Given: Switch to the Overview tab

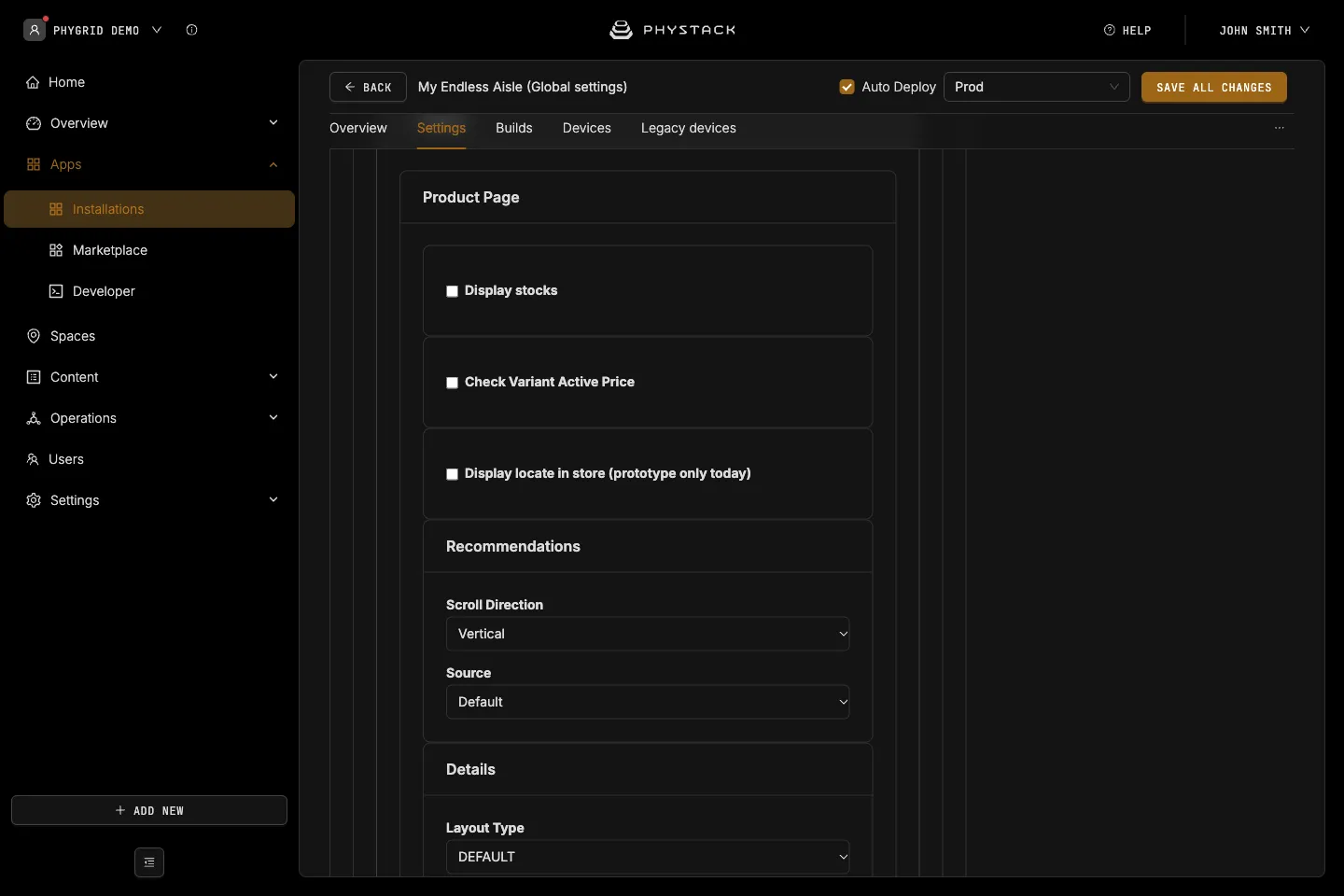Looking at the screenshot, I should [358, 128].
